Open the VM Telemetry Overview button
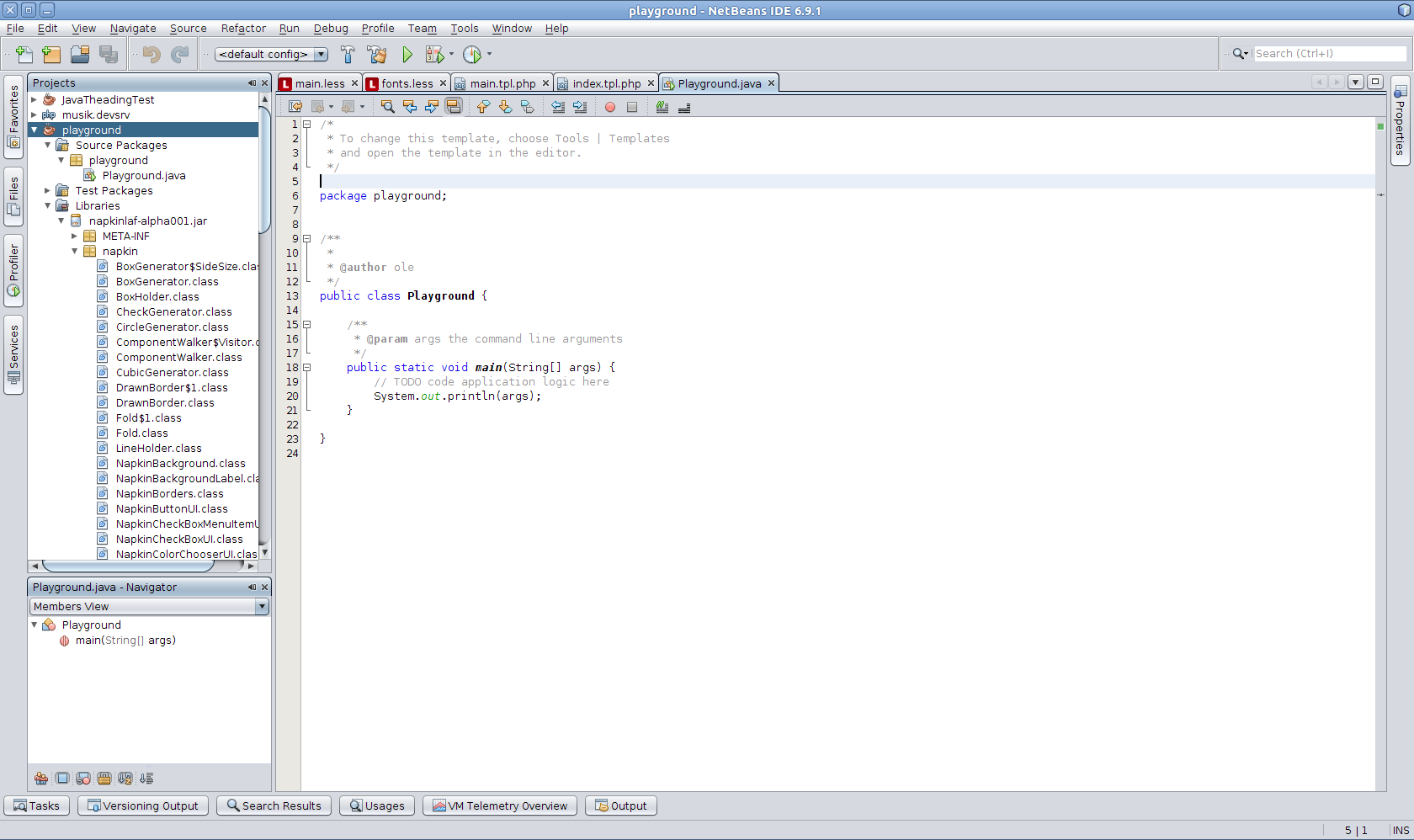This screenshot has width=1414, height=840. tap(500, 805)
